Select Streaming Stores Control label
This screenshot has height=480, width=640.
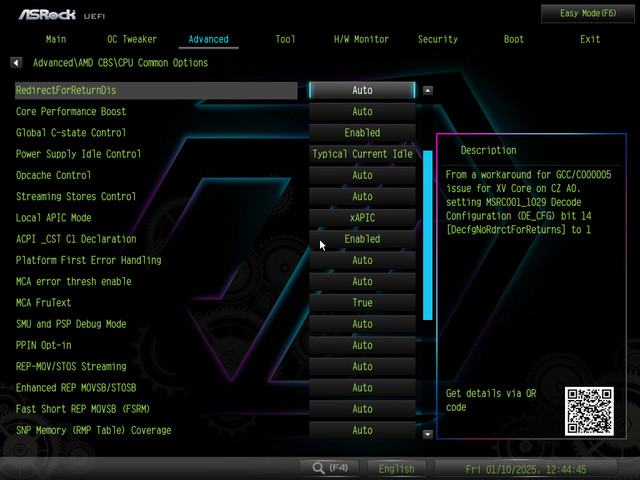click(x=76, y=196)
